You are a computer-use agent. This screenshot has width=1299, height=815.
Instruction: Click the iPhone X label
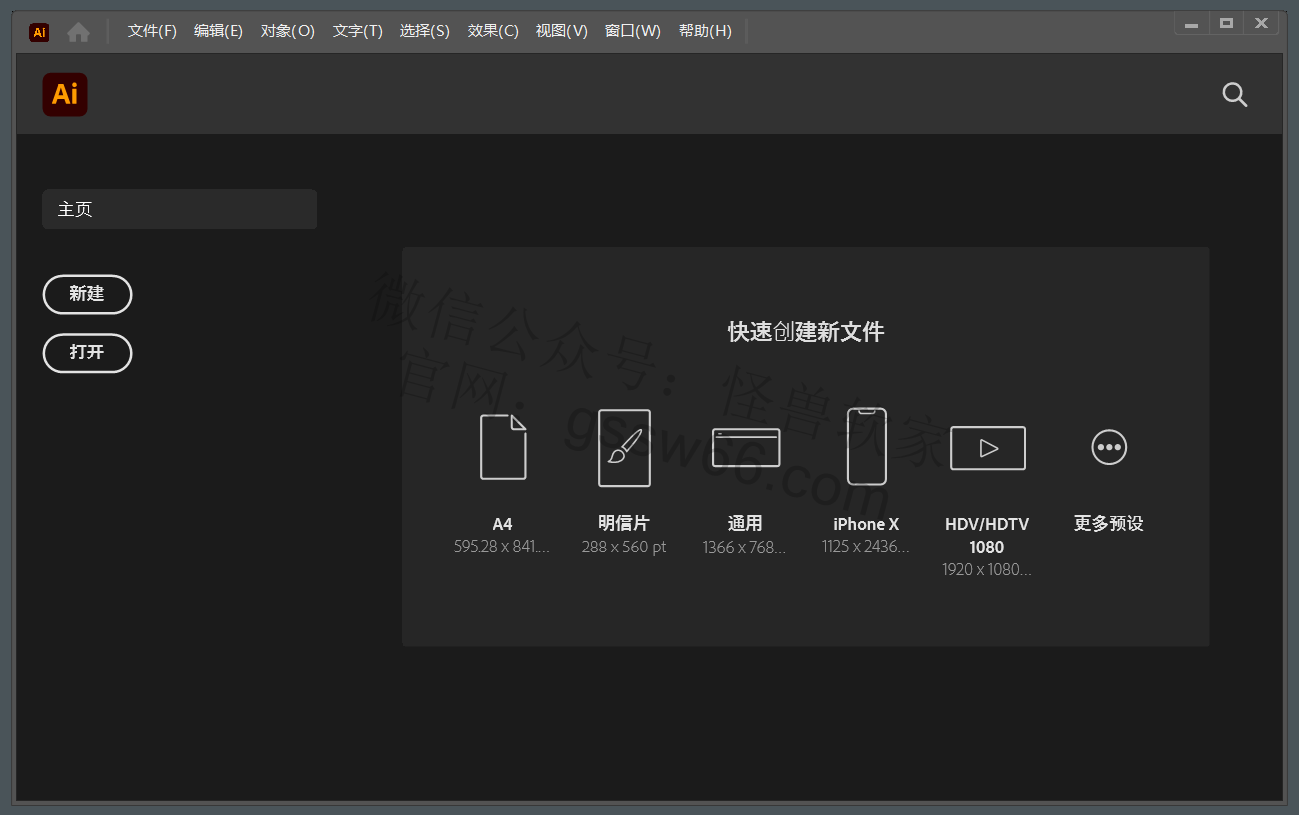(866, 524)
